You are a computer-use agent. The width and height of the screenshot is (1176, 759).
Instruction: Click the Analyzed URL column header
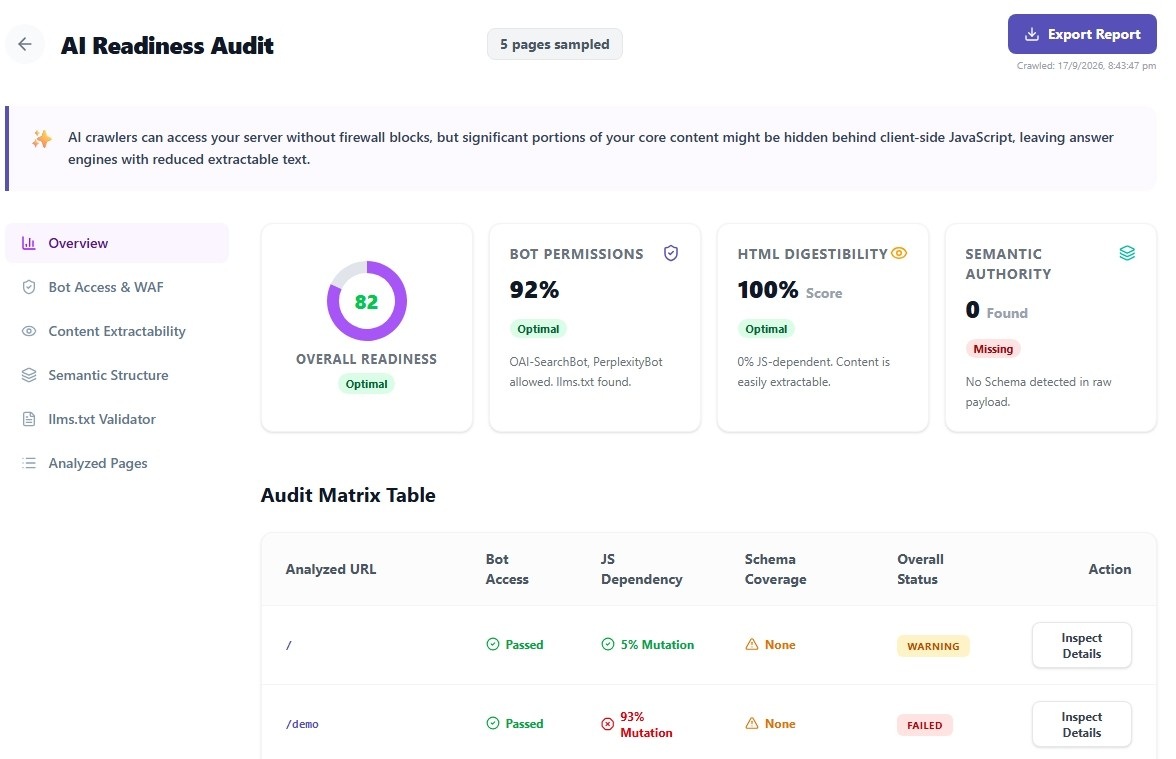[331, 569]
